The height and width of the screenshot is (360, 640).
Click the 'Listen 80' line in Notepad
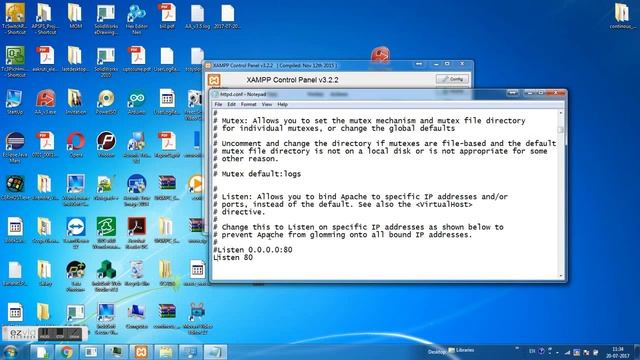(233, 258)
